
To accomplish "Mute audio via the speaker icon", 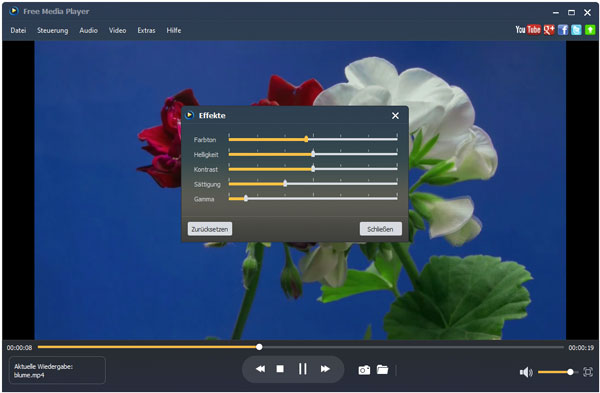I will pyautogui.click(x=526, y=372).
